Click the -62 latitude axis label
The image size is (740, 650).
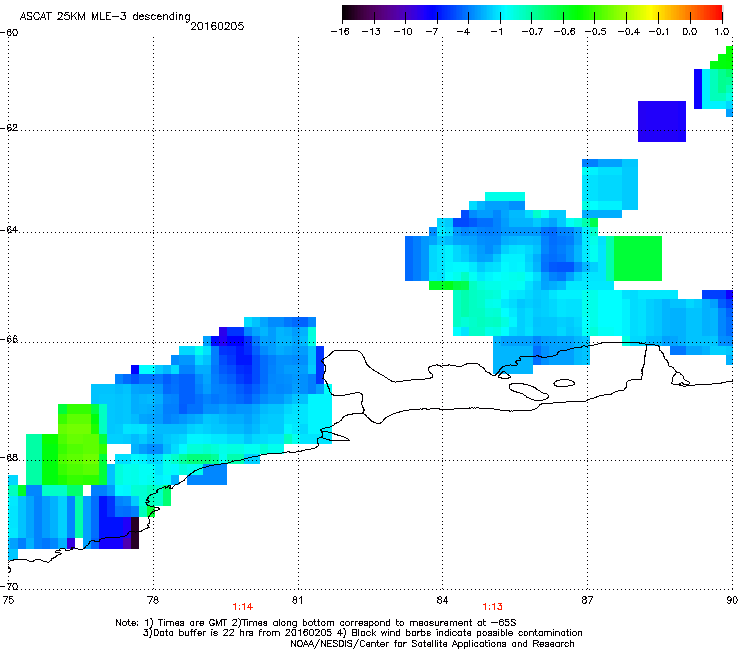point(9,128)
